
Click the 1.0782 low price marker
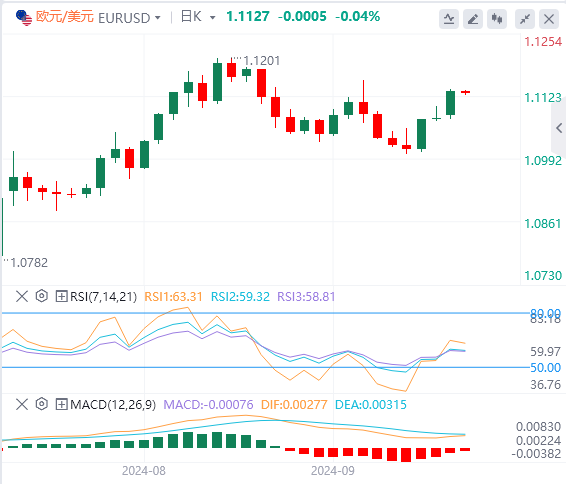29,263
